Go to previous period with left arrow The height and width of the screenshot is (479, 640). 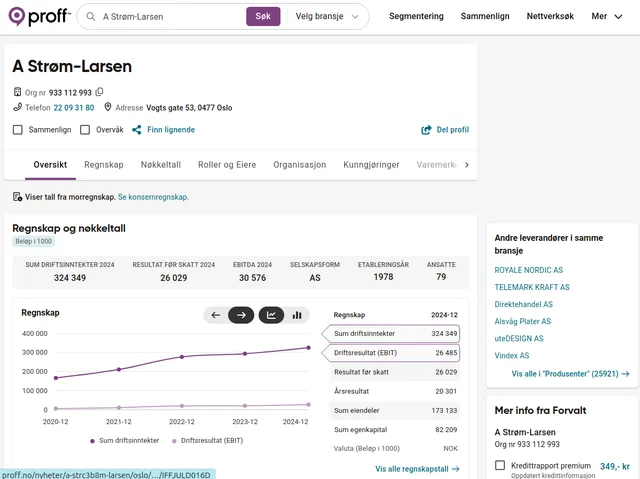point(215,315)
